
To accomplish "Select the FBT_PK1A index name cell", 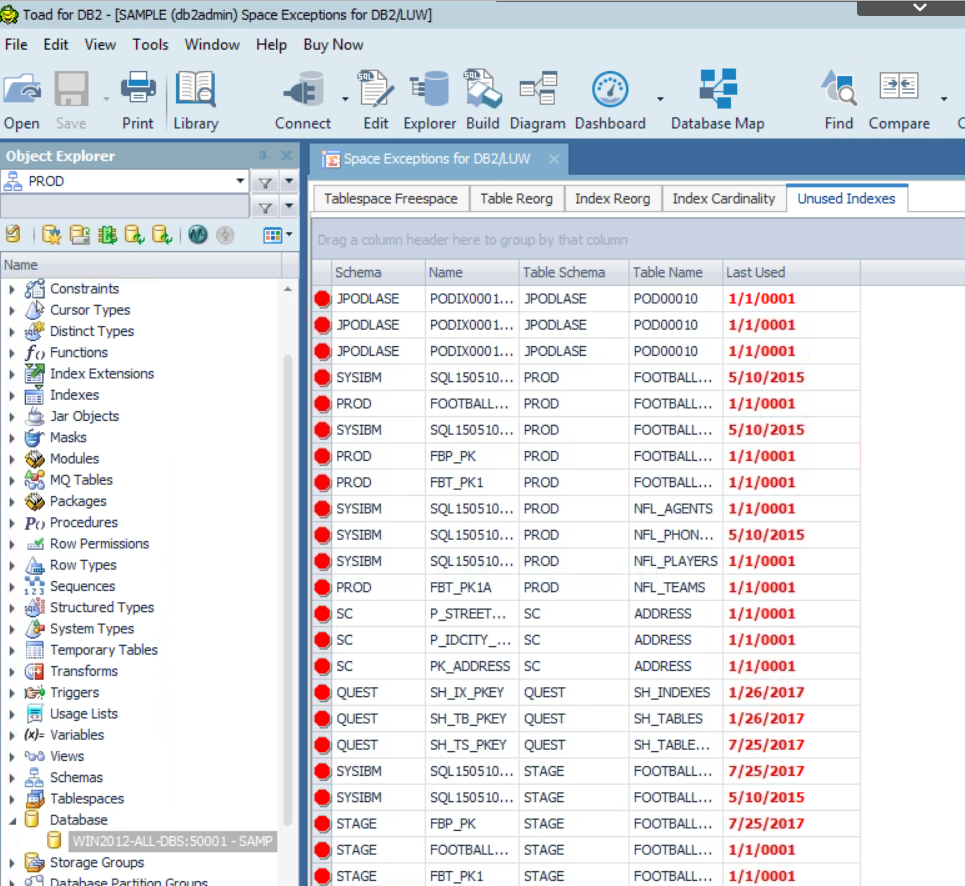I will coord(472,588).
